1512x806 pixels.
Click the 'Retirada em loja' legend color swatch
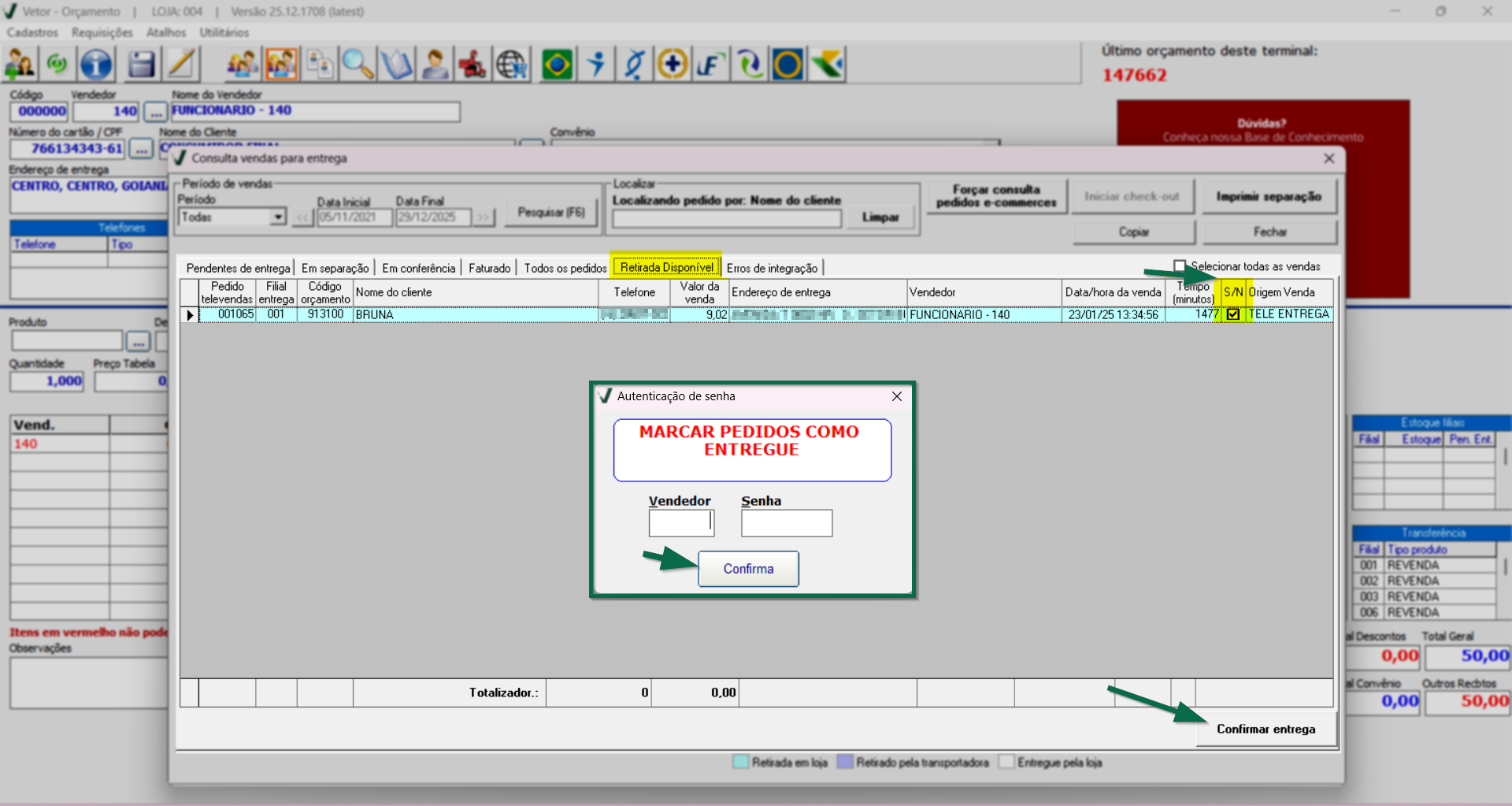point(740,762)
